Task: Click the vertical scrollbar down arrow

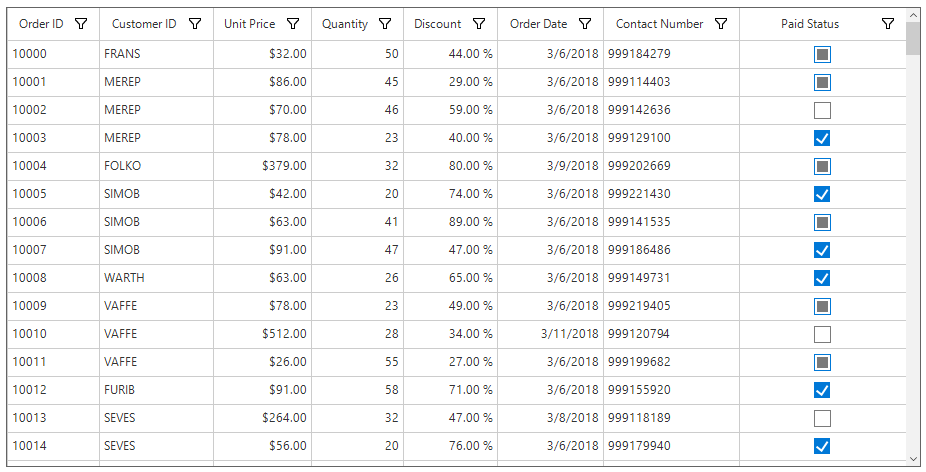Action: [913, 459]
